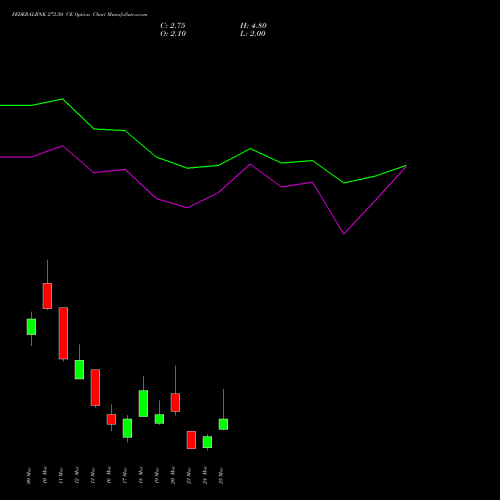Click the 23 Mar date label

point(189,476)
